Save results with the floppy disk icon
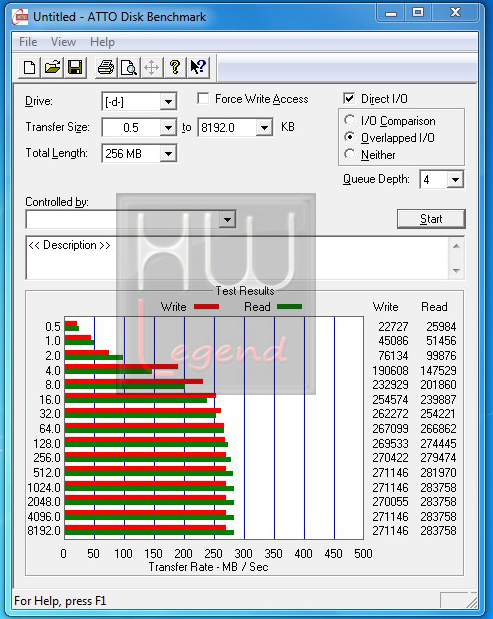This screenshot has height=619, width=493. (75, 68)
